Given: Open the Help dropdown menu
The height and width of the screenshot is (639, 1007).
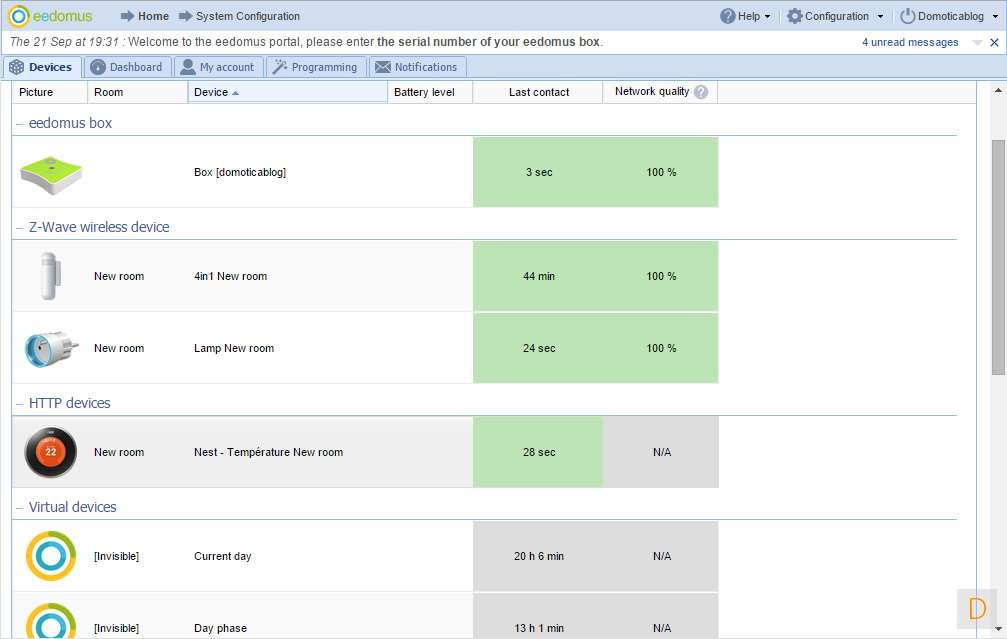Looking at the screenshot, I should click(x=746, y=16).
